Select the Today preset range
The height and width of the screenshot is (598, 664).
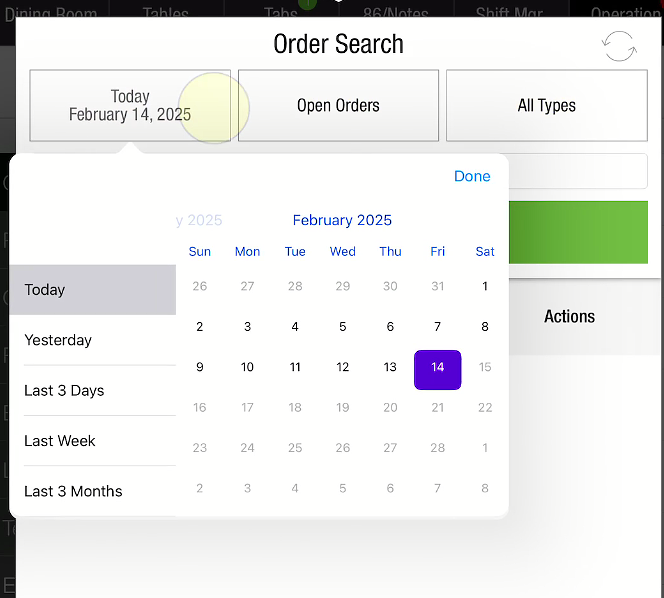[x=93, y=290]
